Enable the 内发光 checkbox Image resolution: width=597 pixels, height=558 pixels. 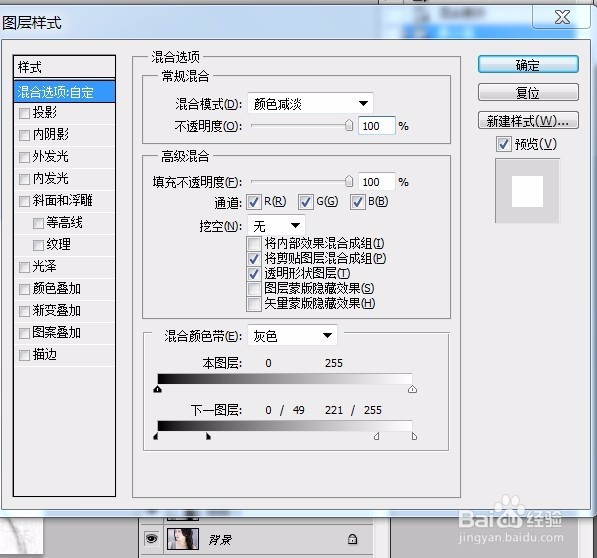pyautogui.click(x=24, y=179)
